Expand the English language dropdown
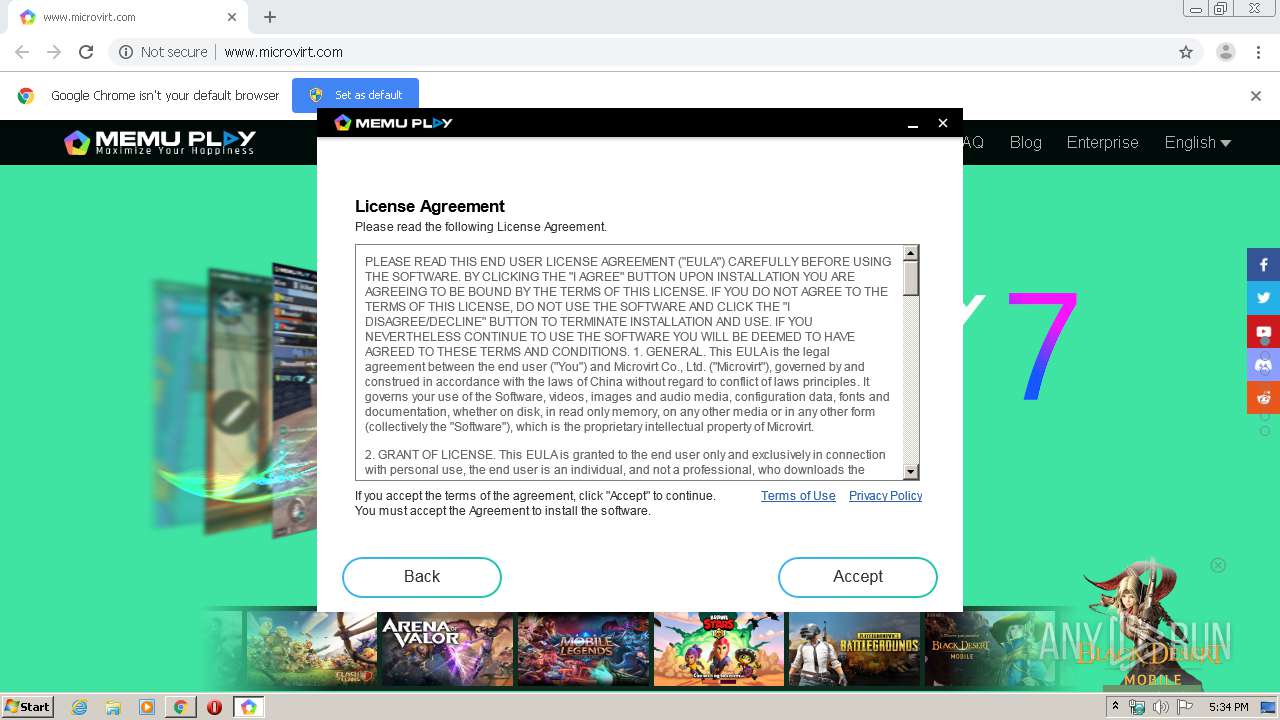 [x=1197, y=142]
